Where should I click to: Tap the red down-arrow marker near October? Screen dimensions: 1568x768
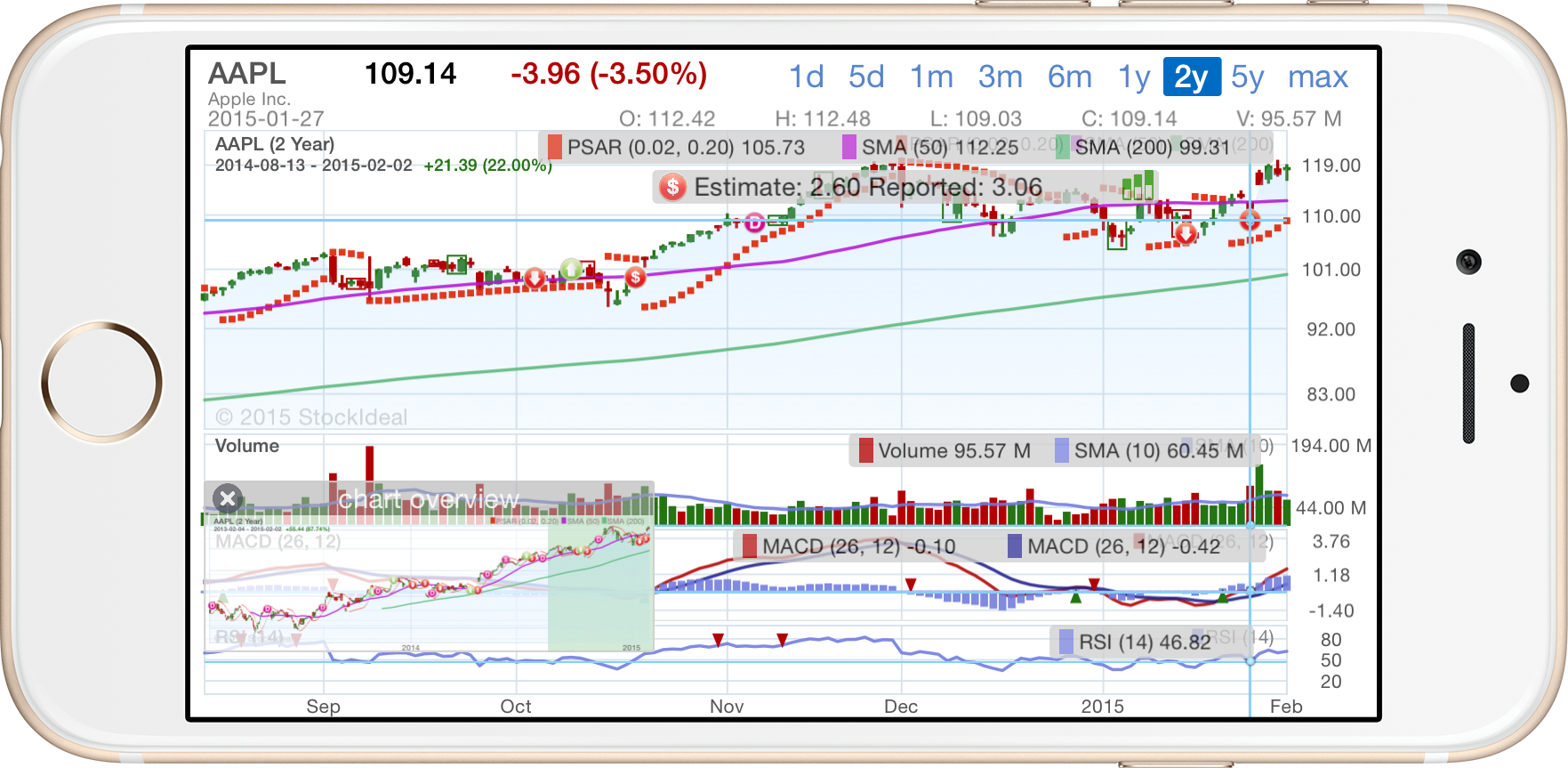(x=535, y=278)
